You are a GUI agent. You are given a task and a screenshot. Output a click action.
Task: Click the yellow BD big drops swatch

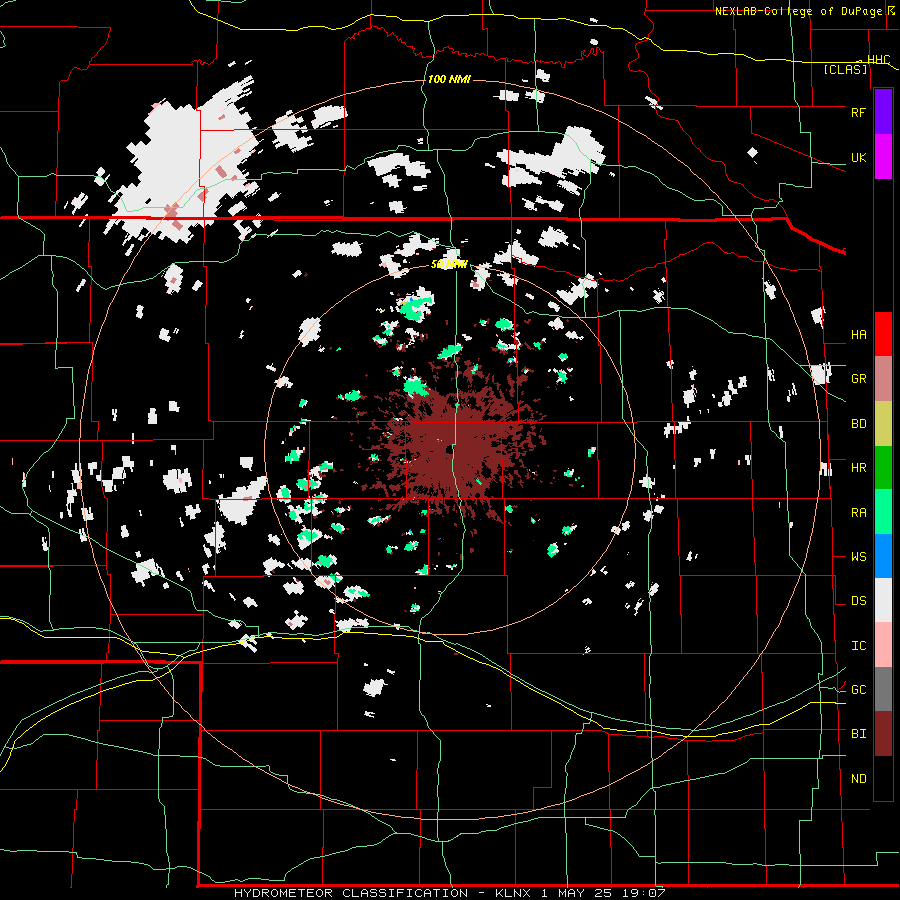pyautogui.click(x=883, y=424)
